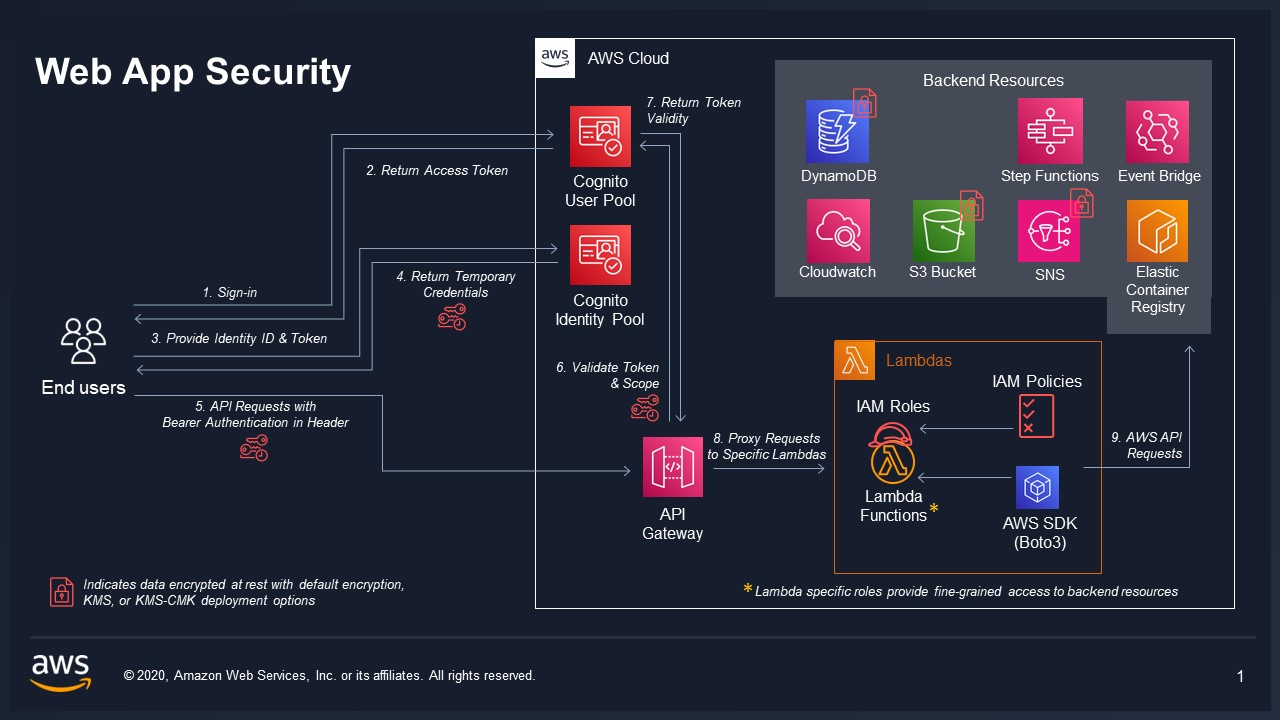Click the orange Lambdas group icon

click(x=854, y=361)
